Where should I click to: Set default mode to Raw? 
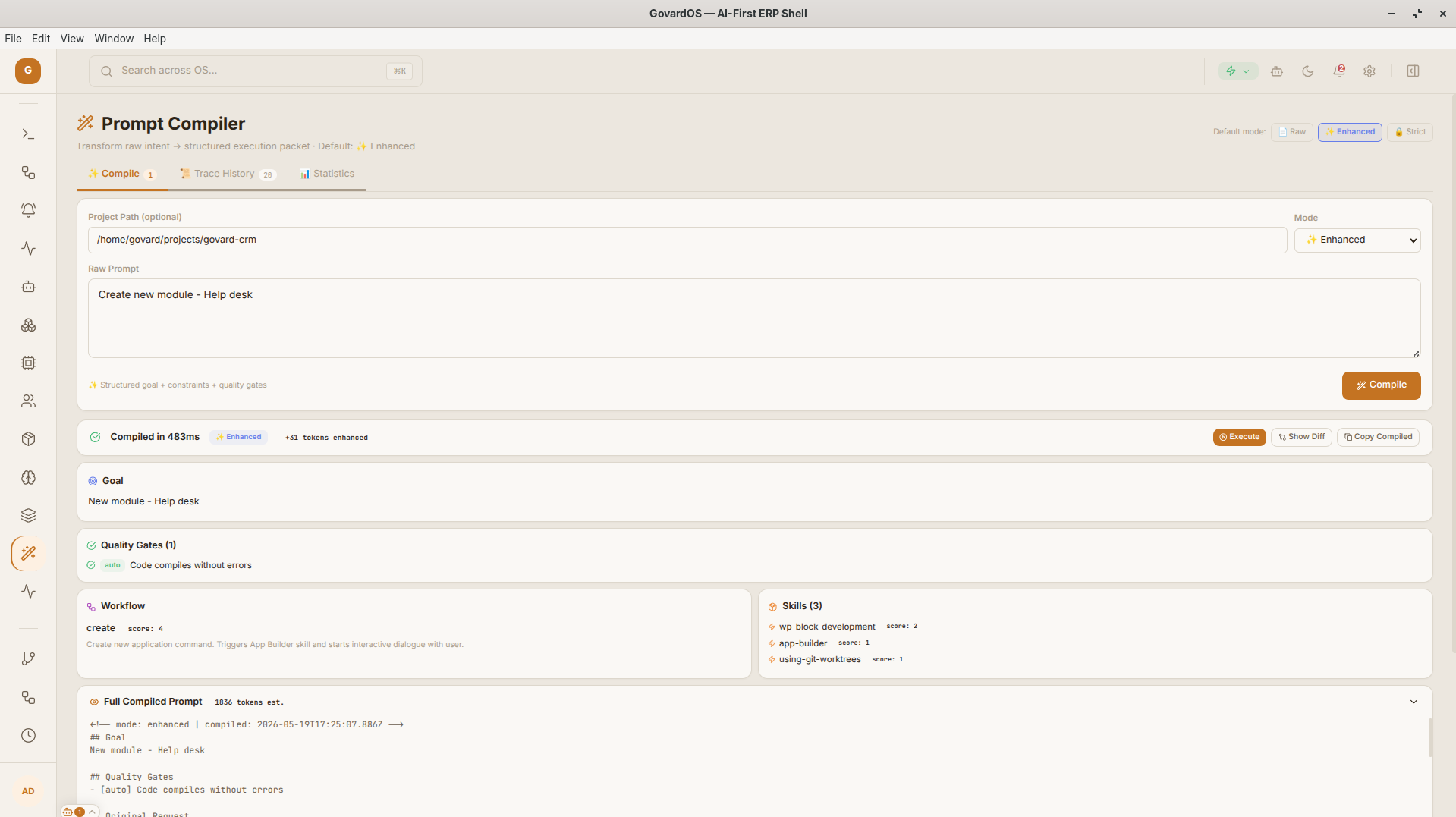point(1292,132)
